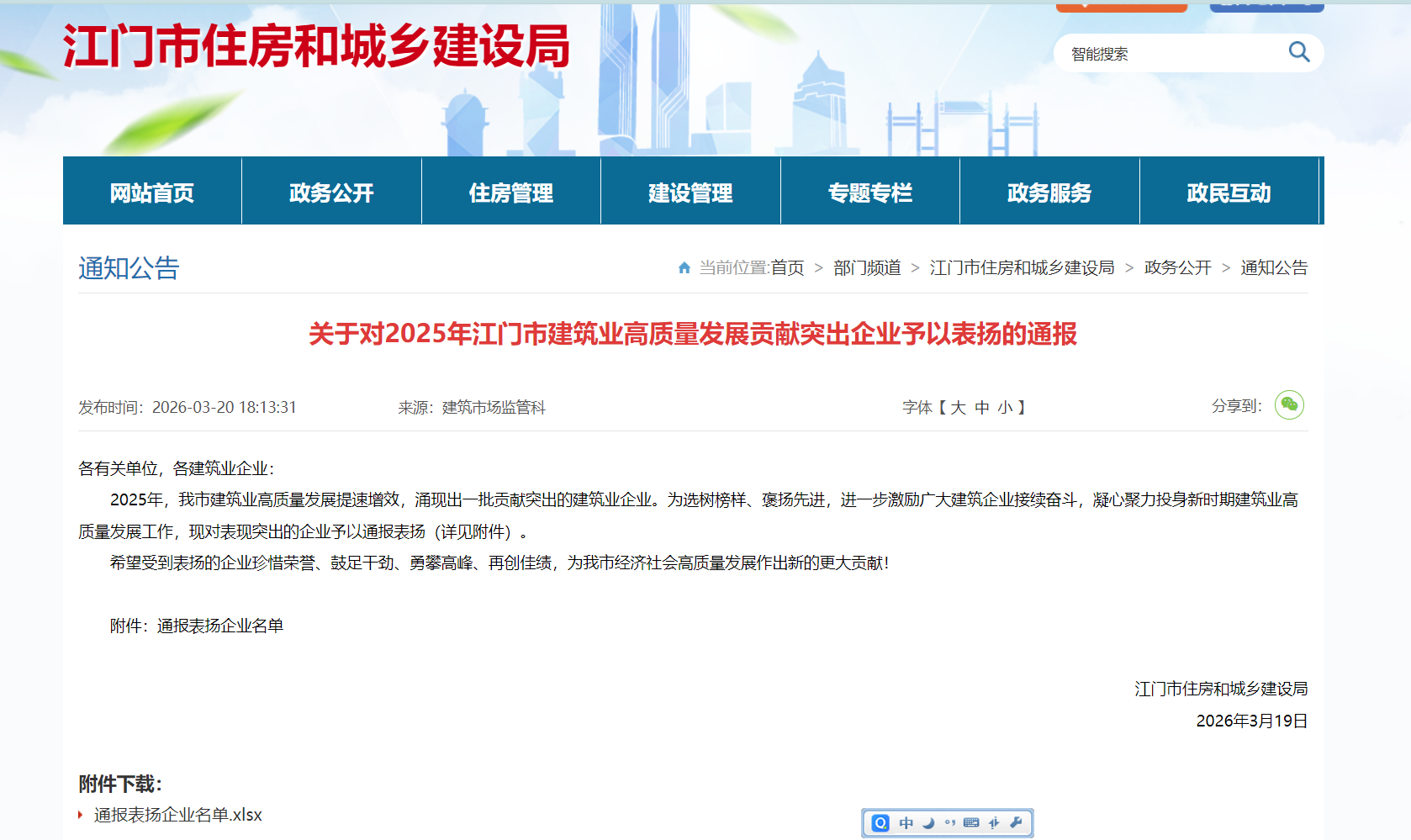Image resolution: width=1411 pixels, height=840 pixels.
Task: Open IME settings wrench icon
Action: [1016, 823]
